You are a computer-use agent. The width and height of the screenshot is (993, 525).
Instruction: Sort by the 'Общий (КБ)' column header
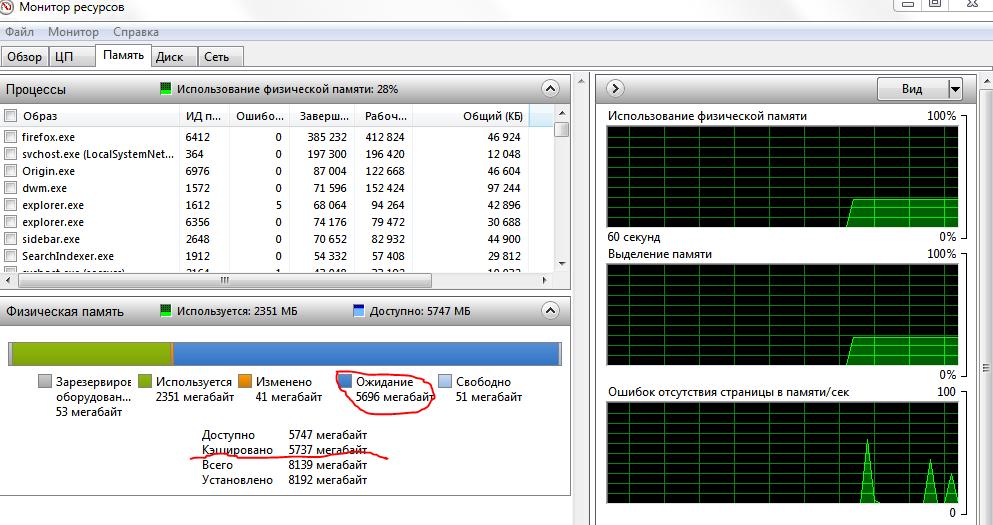(472, 116)
